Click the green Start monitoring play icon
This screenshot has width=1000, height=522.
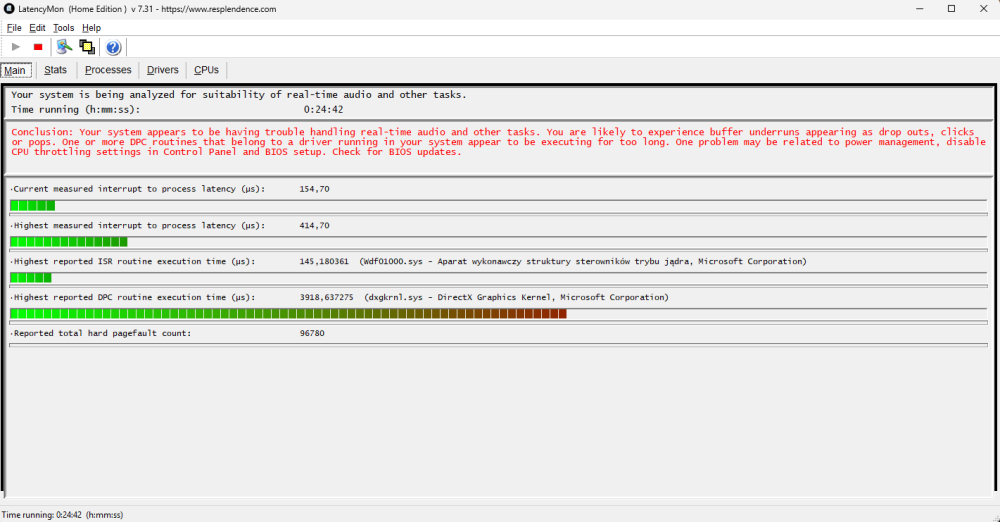(x=16, y=47)
